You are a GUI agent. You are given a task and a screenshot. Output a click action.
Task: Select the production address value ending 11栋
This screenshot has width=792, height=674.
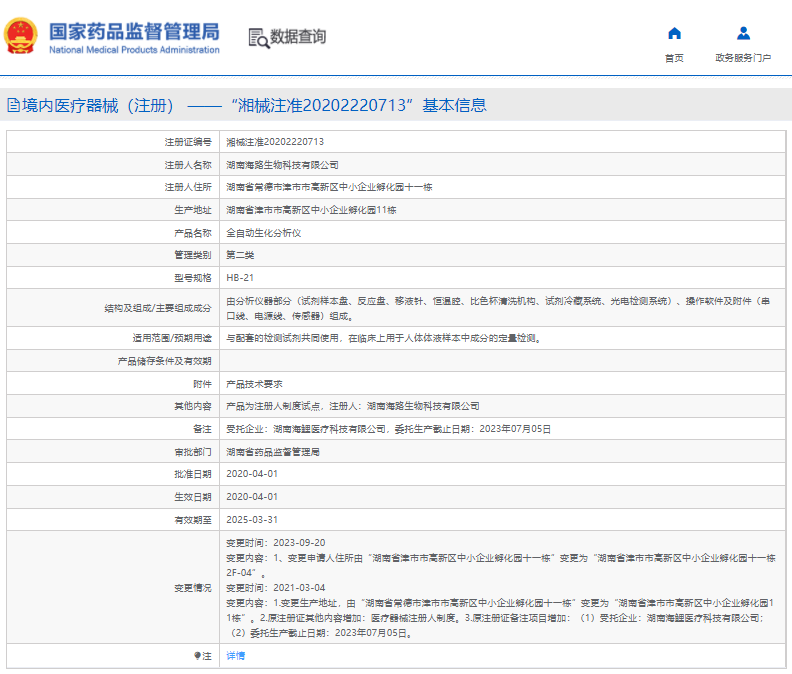[x=311, y=210]
